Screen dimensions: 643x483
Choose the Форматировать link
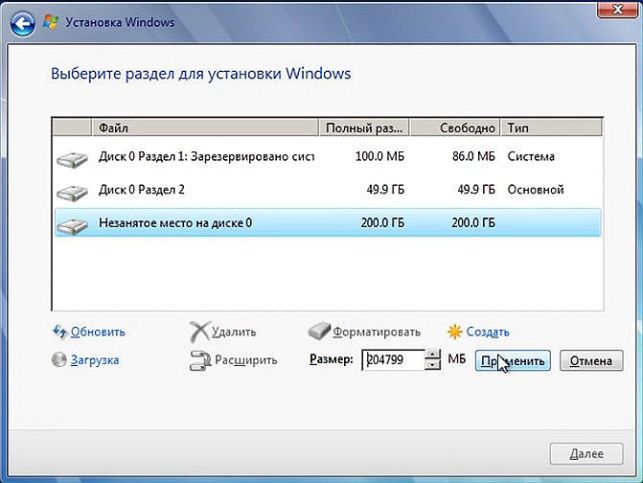pos(376,332)
